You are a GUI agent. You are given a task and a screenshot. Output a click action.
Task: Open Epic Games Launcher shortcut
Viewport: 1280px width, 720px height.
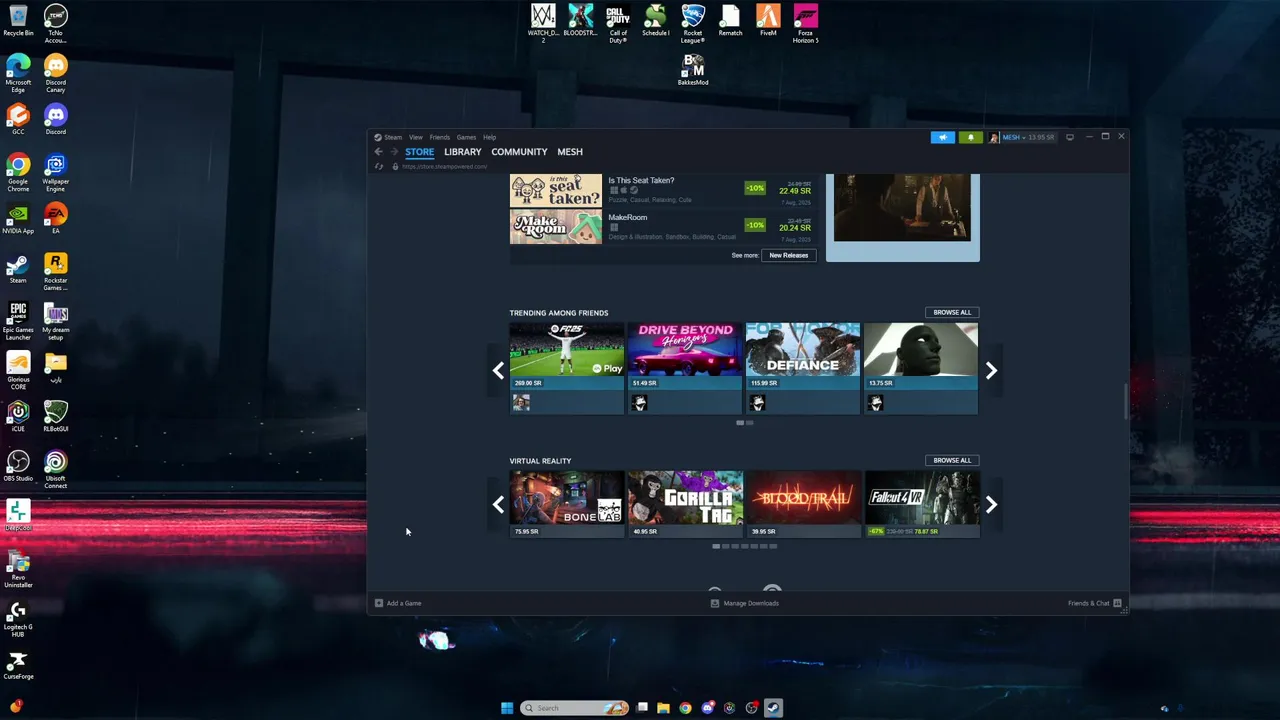coord(18,322)
